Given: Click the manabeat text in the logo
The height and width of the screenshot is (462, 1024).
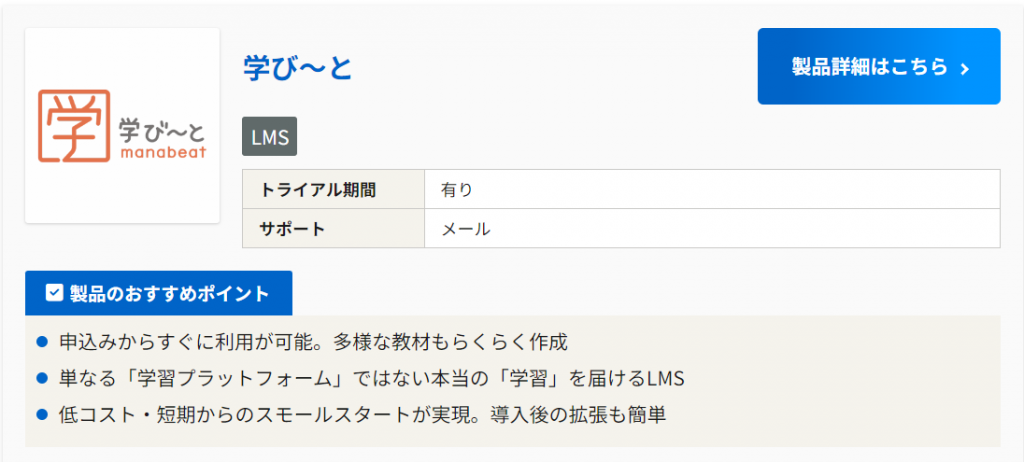Looking at the screenshot, I should (162, 152).
